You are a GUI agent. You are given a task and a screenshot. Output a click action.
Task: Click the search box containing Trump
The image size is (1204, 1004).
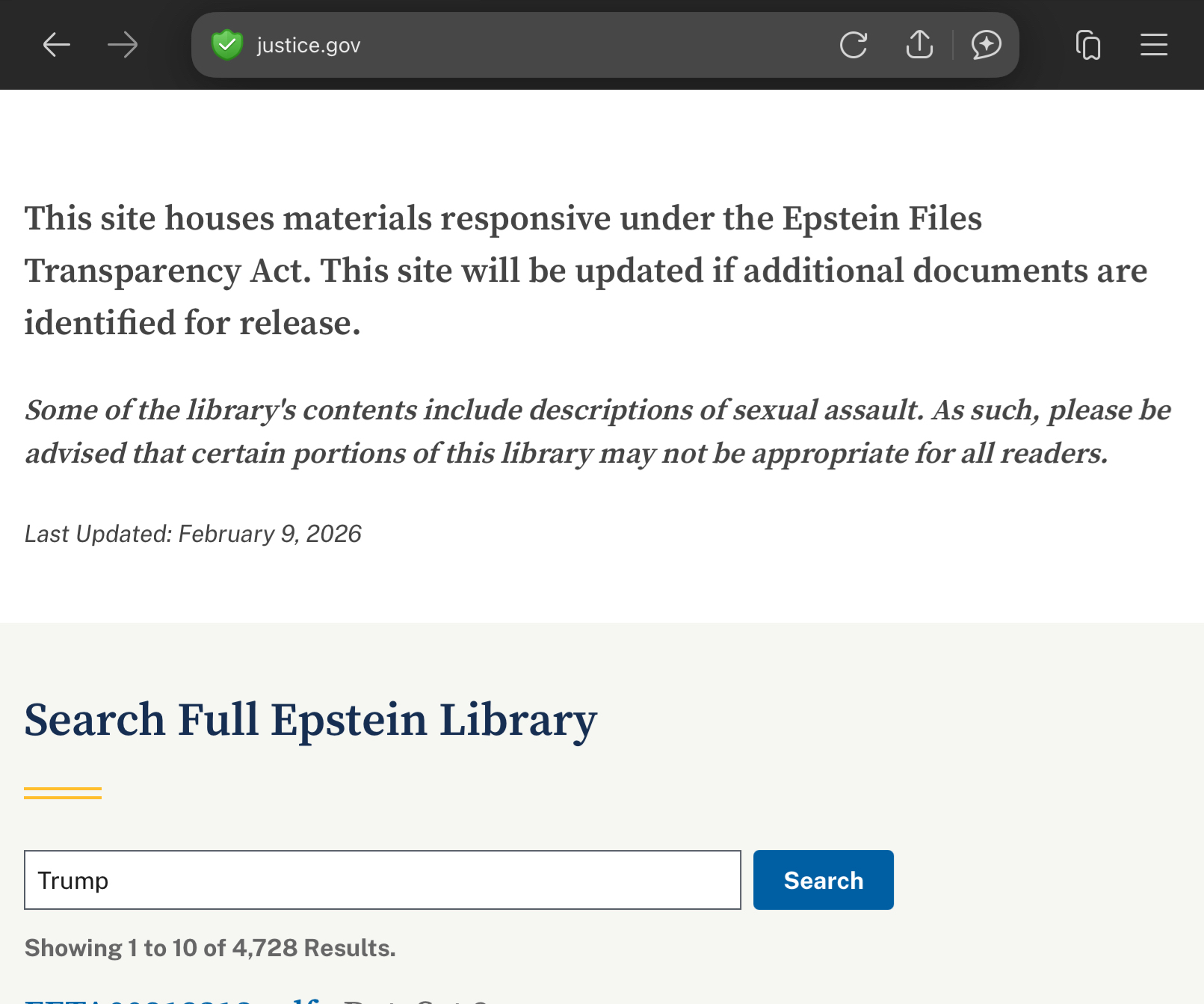[x=383, y=880]
